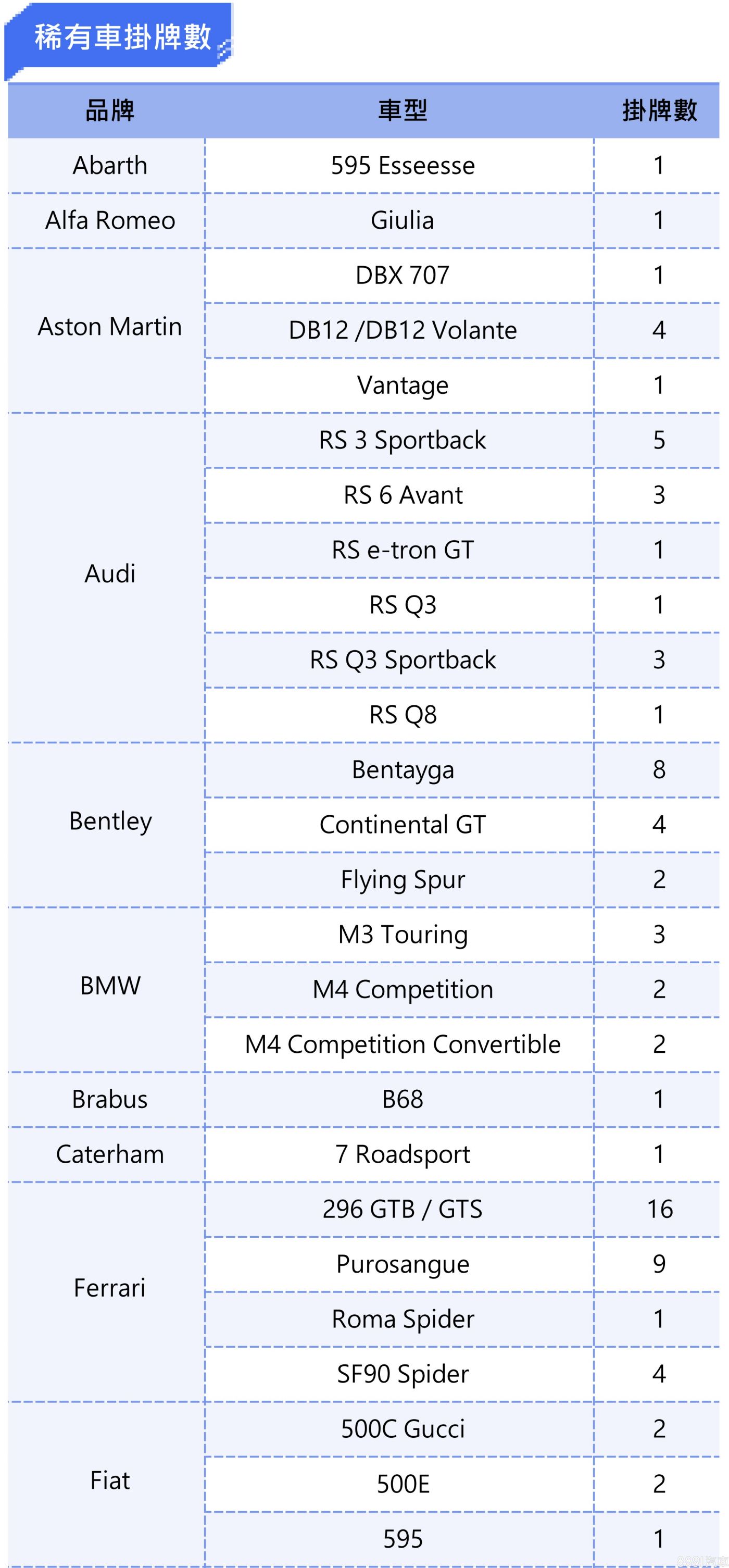Screen dimensions: 729x1568
Task: Click the Brabus brand cell
Action: (110, 1099)
